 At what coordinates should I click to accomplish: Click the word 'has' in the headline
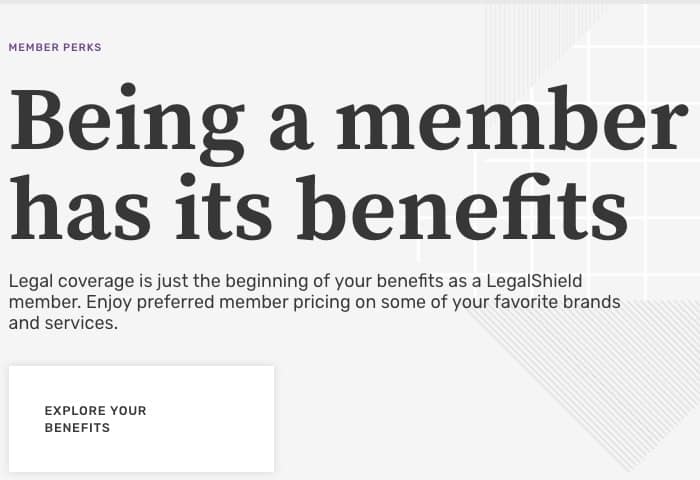pos(80,208)
